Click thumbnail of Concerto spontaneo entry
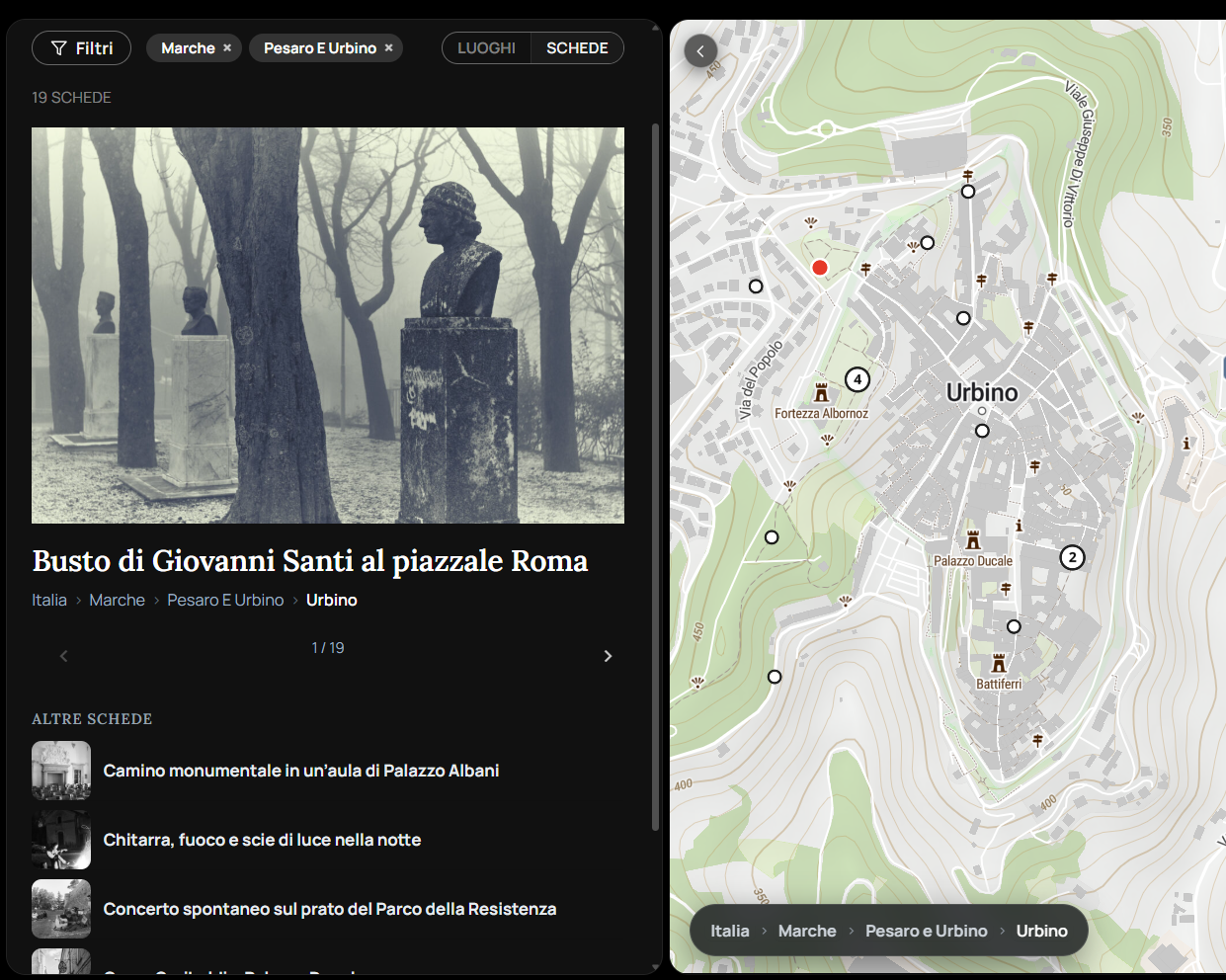1226x980 pixels. pyautogui.click(x=61, y=909)
